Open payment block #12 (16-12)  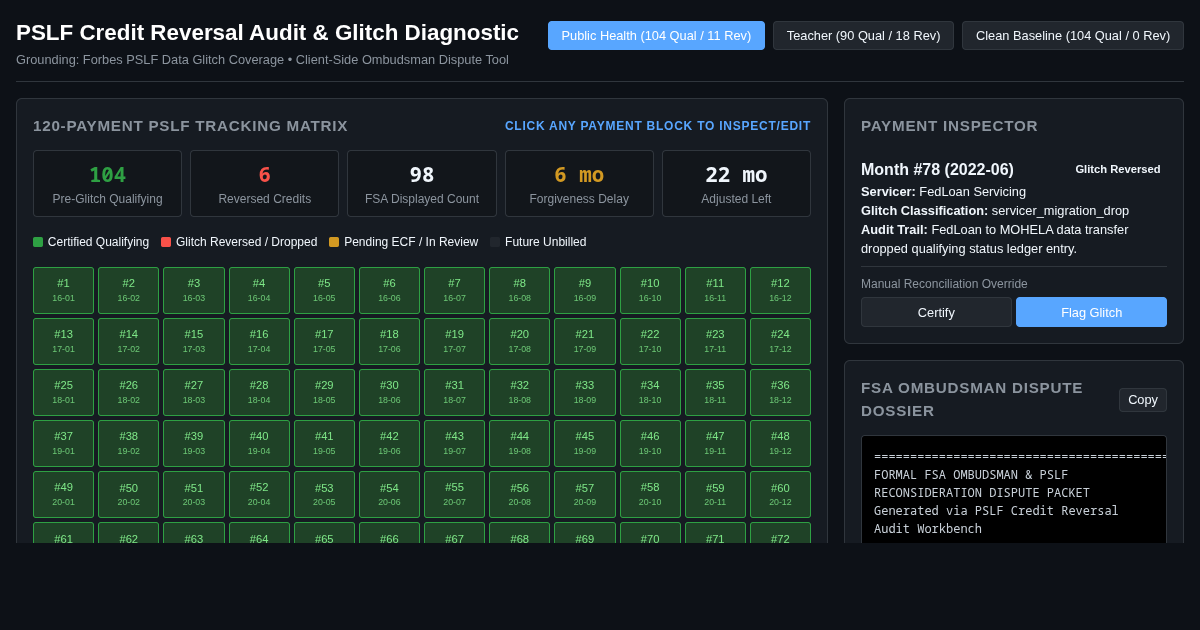click(780, 290)
